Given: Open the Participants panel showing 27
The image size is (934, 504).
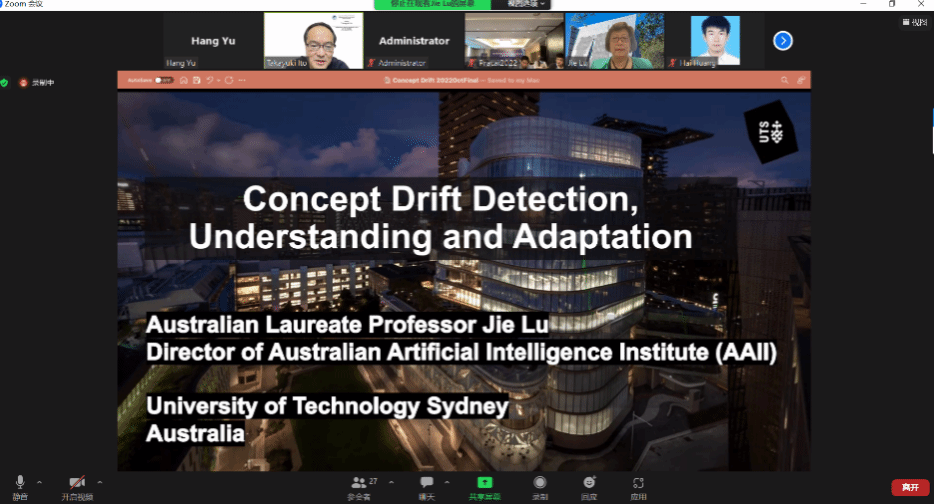Looking at the screenshot, I should [x=359, y=484].
